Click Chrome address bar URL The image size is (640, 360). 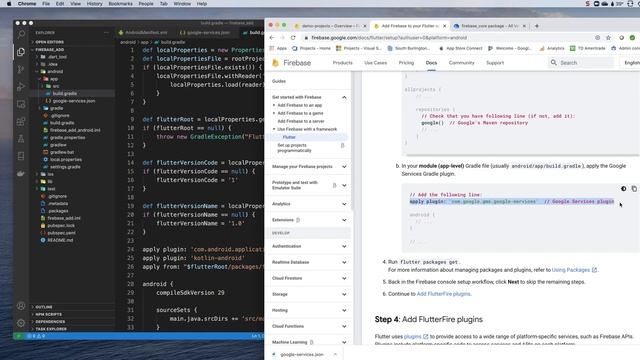(389, 38)
